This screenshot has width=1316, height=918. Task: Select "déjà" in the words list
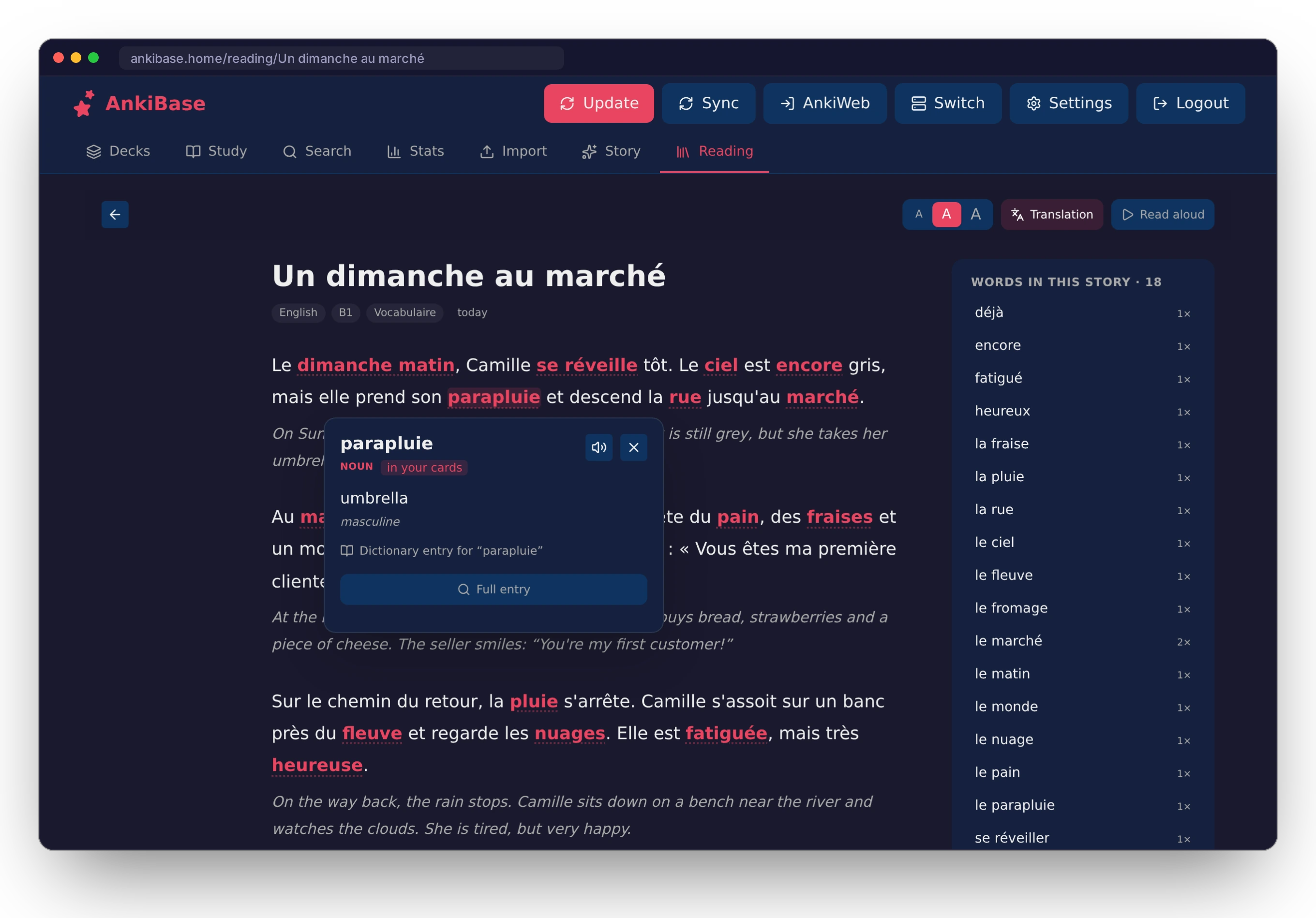1082,313
